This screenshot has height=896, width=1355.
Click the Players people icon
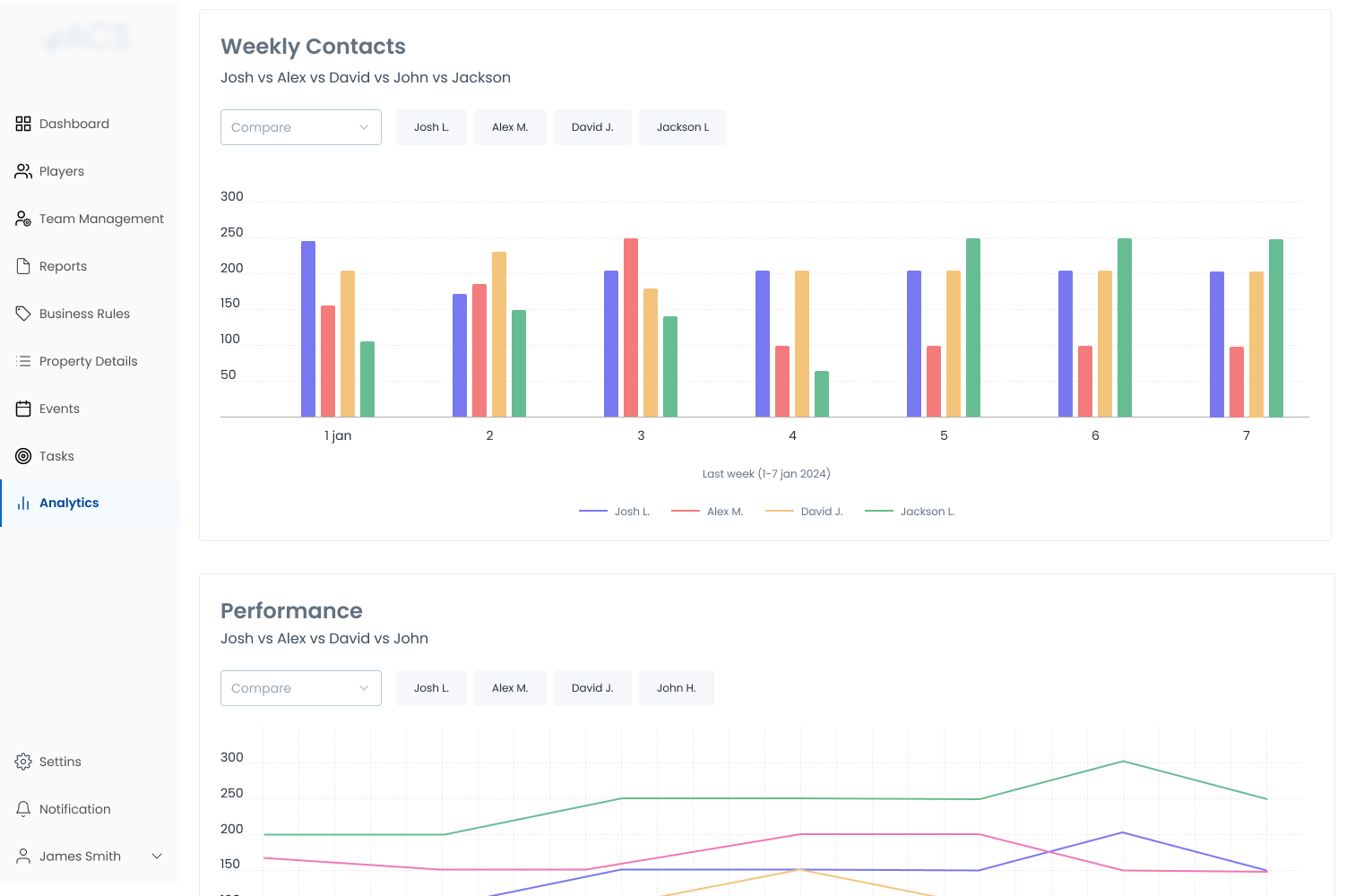click(x=23, y=171)
